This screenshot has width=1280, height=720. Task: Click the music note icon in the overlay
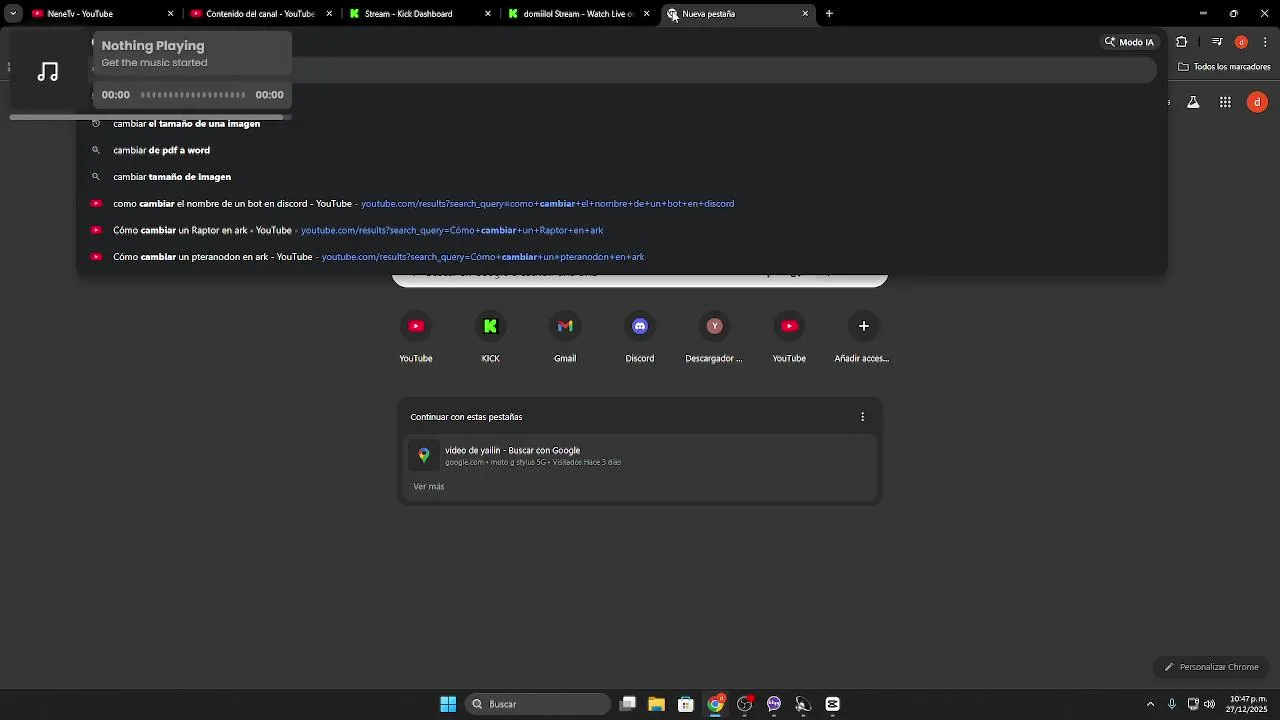(x=48, y=72)
